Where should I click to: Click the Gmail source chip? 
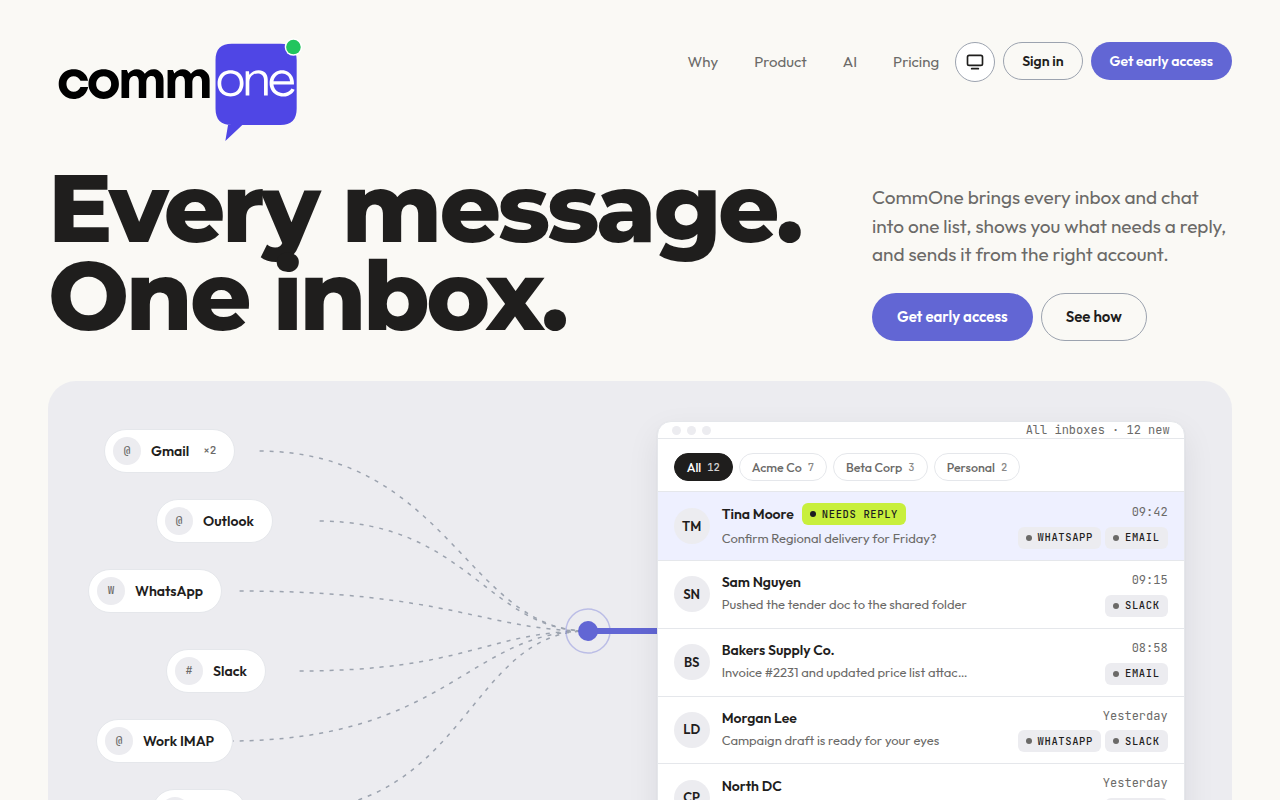tap(169, 451)
